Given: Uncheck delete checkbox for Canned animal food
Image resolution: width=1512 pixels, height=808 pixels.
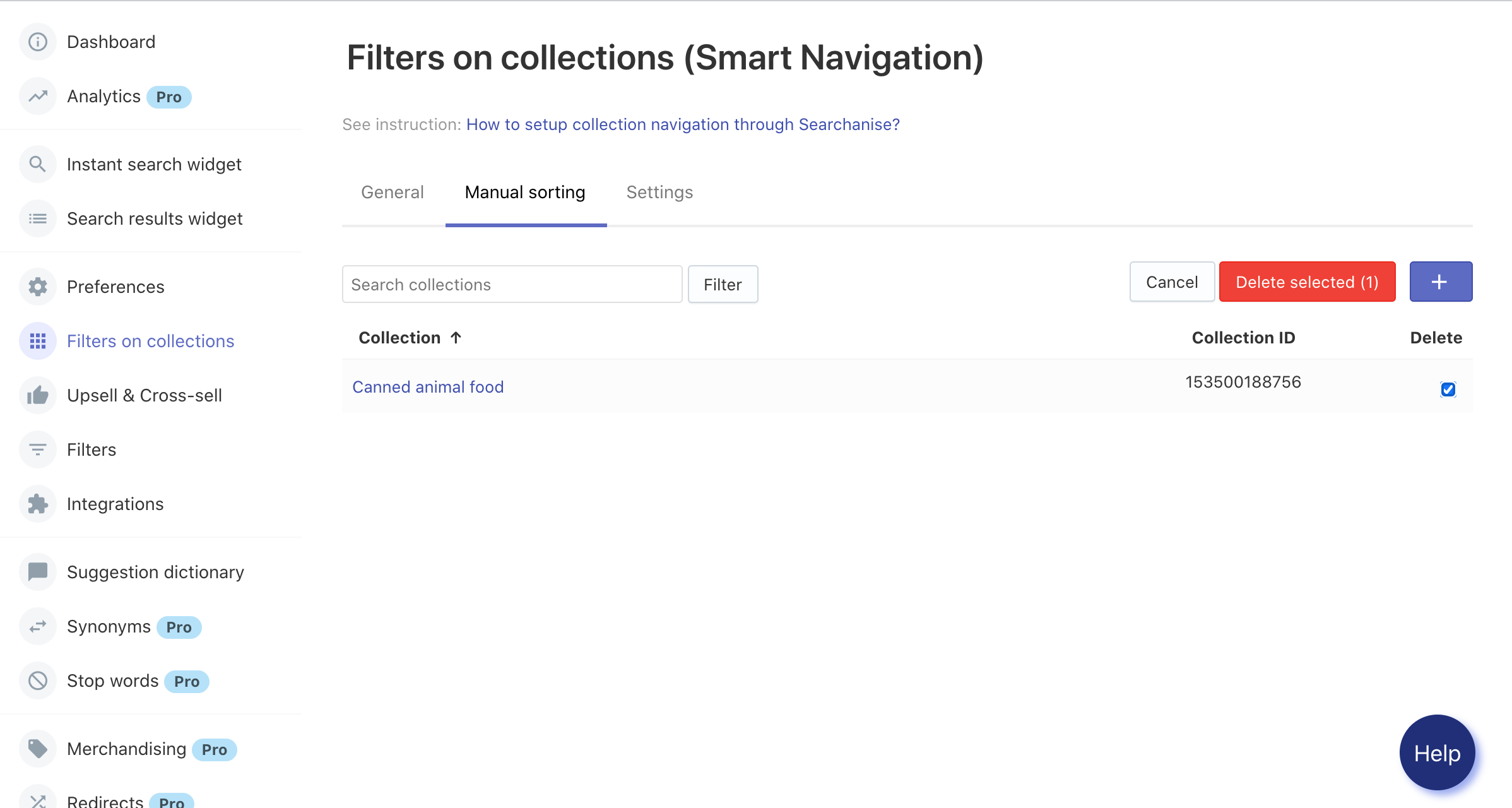Looking at the screenshot, I should pyautogui.click(x=1448, y=389).
